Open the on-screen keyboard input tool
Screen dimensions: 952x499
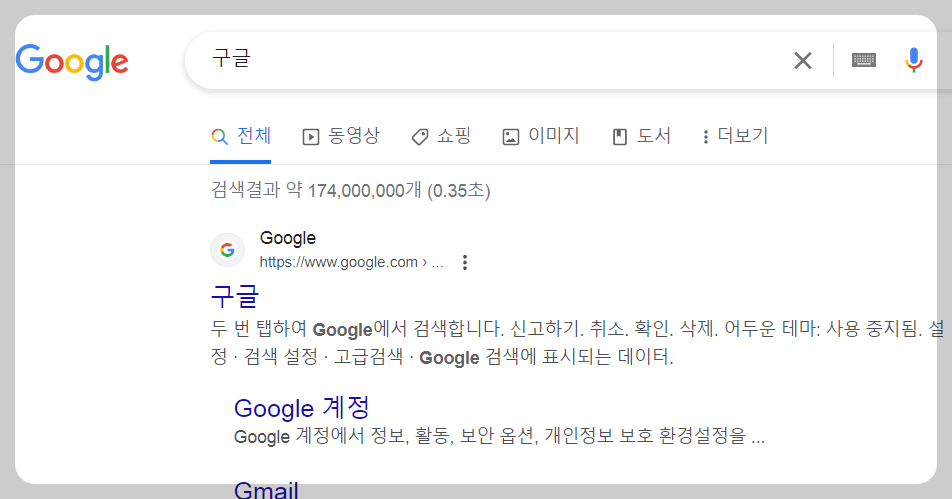coord(863,60)
